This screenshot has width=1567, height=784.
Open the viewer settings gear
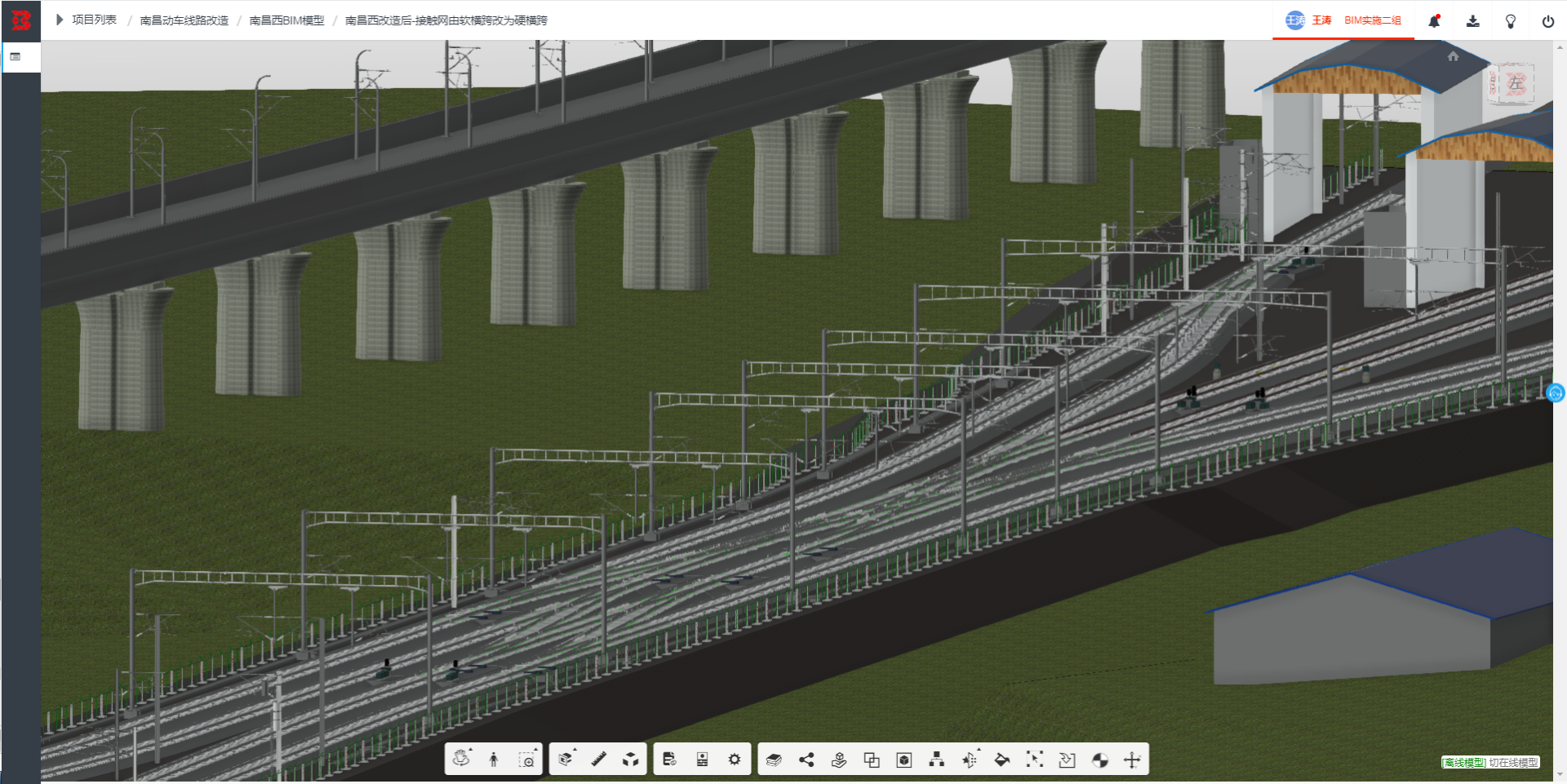735,760
